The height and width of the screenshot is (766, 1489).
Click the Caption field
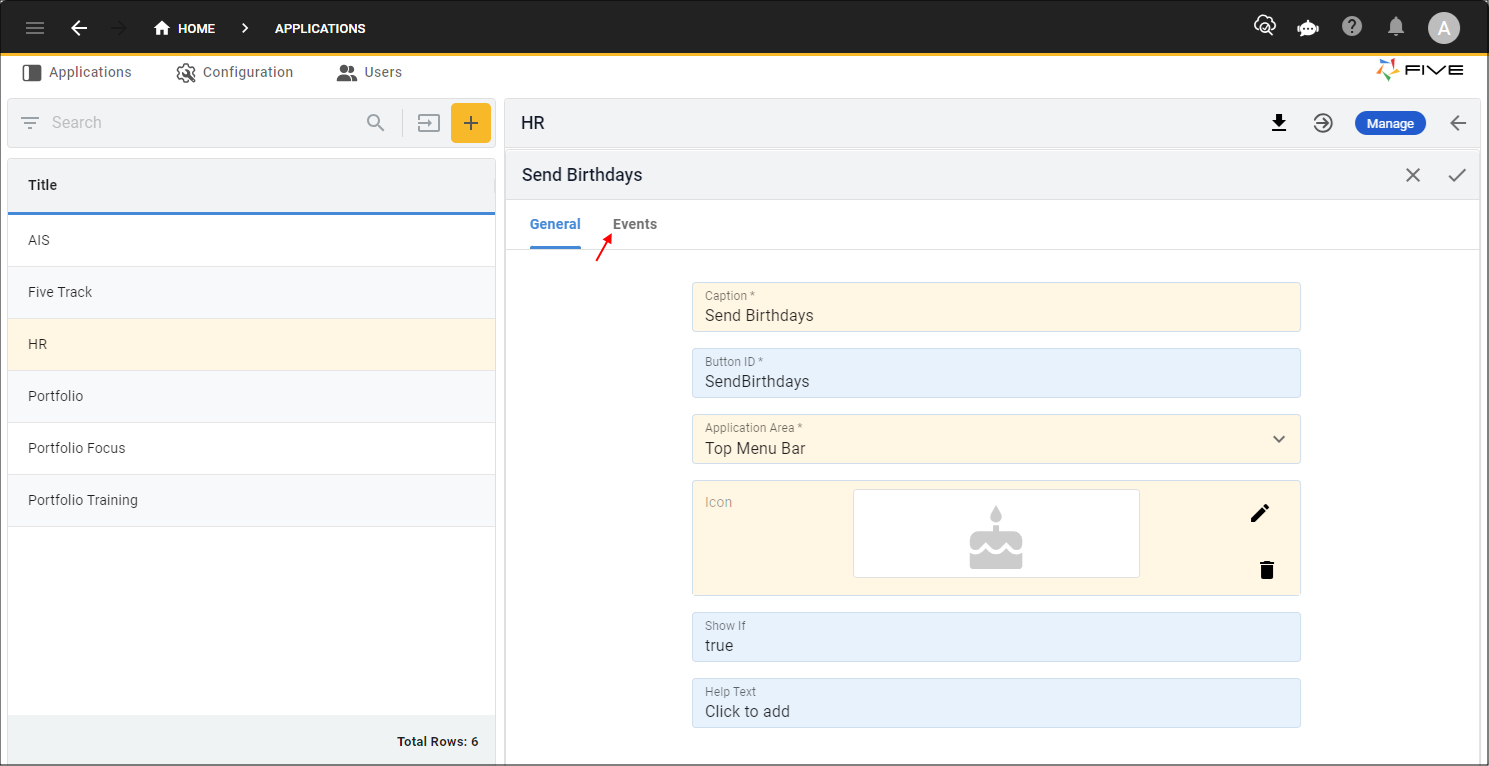pyautogui.click(x=996, y=307)
